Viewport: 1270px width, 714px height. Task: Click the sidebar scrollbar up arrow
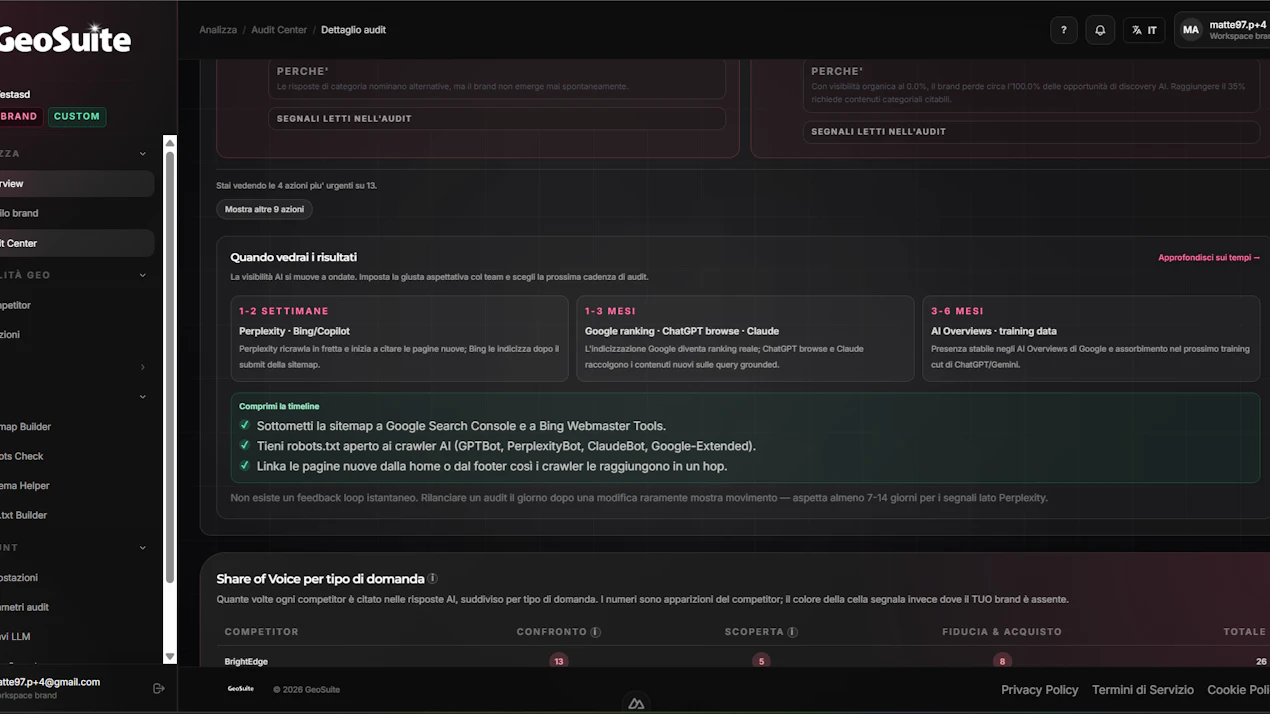170,143
